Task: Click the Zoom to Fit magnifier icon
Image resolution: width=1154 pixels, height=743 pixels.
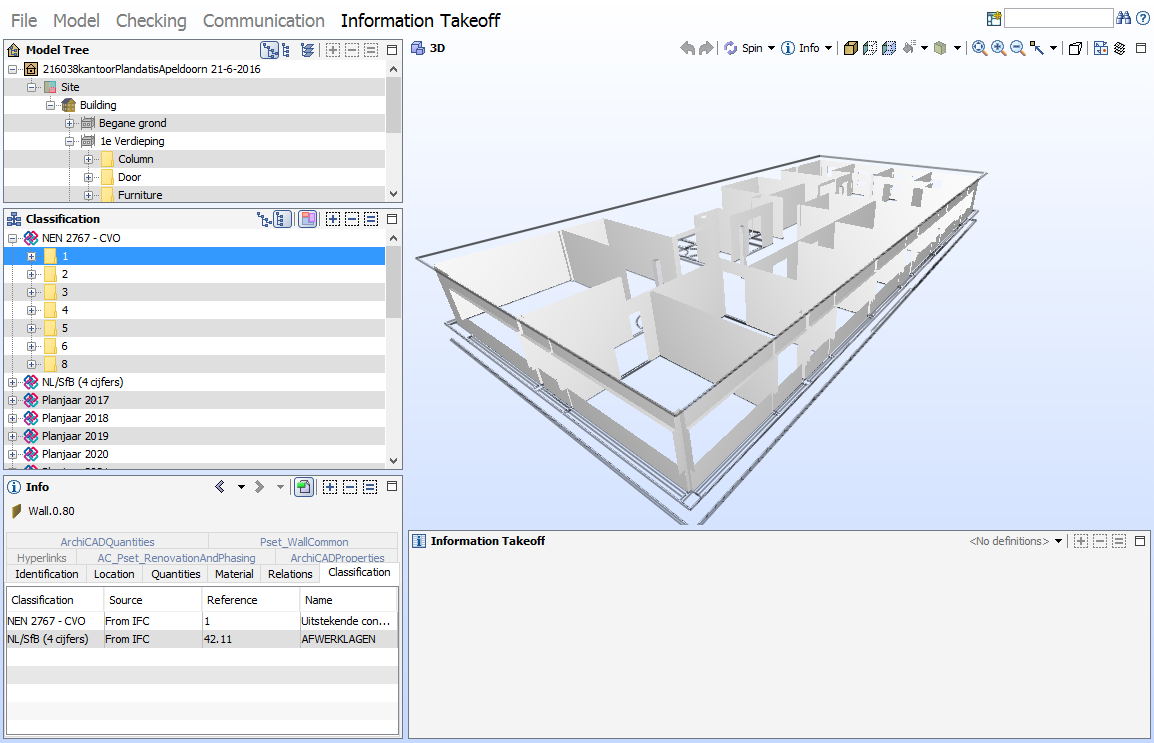Action: point(979,48)
